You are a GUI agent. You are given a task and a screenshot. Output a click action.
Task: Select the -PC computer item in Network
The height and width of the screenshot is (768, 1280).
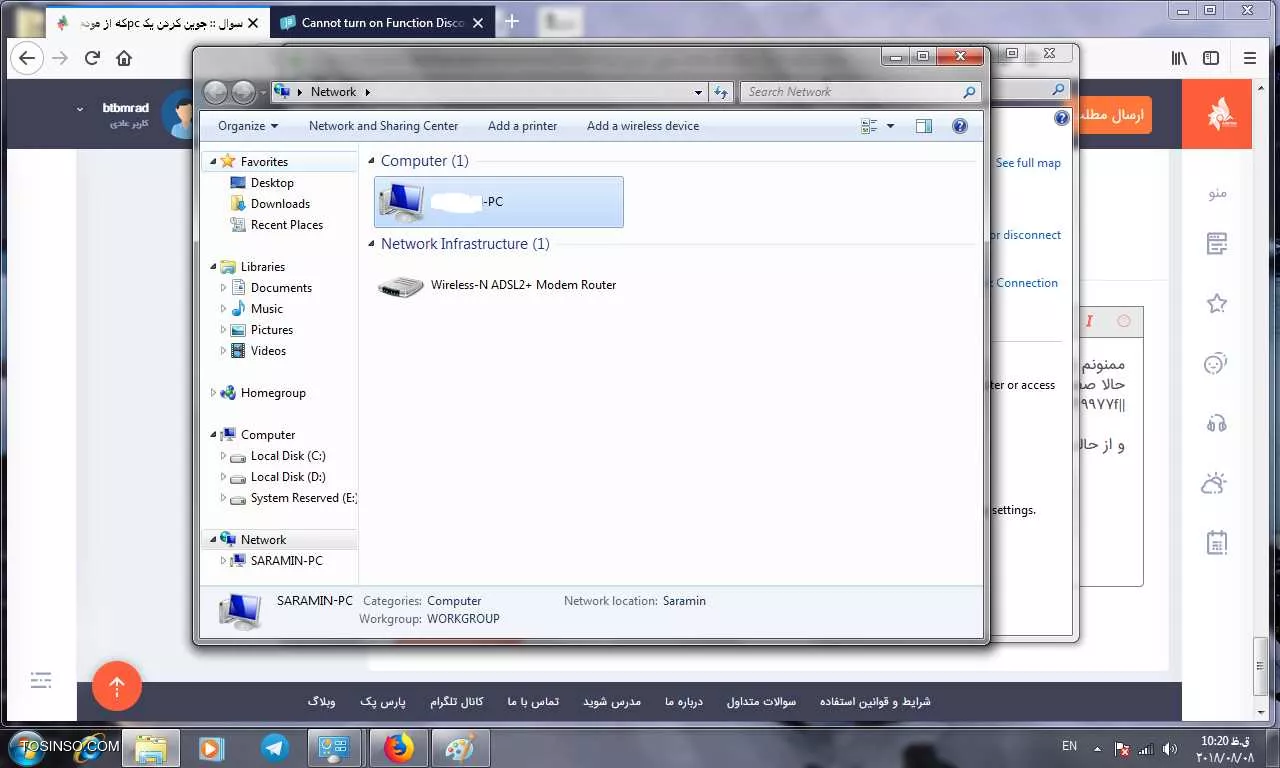point(499,202)
